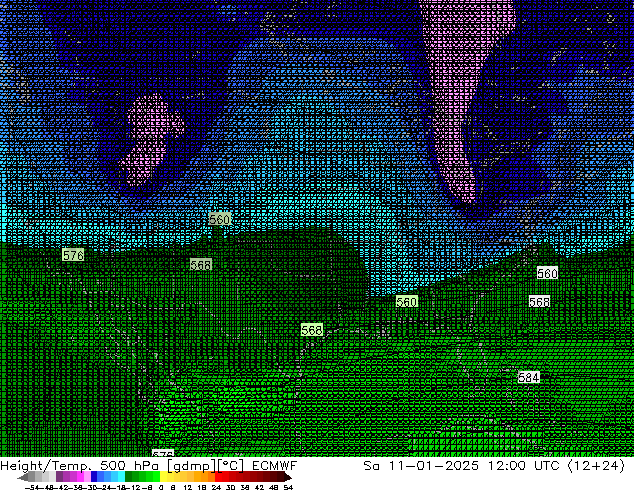Click the grey left arrow end of legend
The width and height of the screenshot is (634, 490).
pyautogui.click(x=23, y=477)
